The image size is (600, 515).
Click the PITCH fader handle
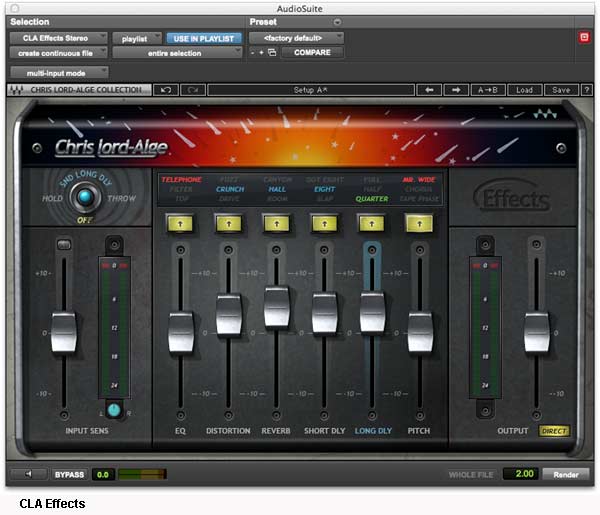[420, 332]
